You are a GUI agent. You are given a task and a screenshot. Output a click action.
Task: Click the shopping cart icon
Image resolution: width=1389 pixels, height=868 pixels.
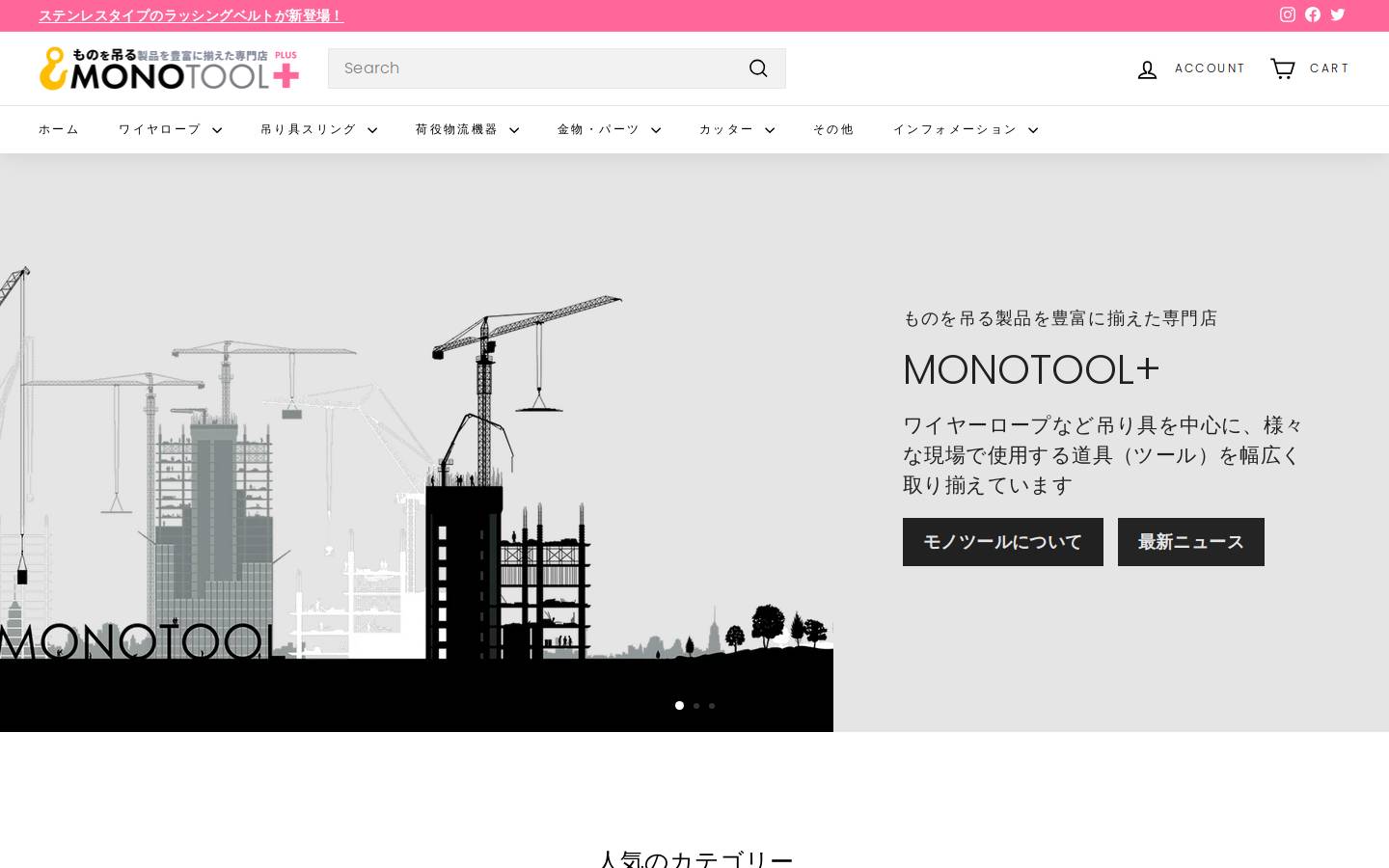[x=1282, y=68]
